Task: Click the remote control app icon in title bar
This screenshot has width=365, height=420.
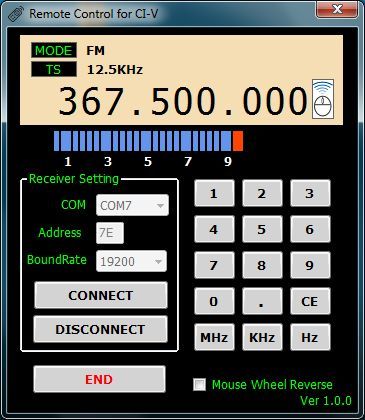Action: point(15,14)
